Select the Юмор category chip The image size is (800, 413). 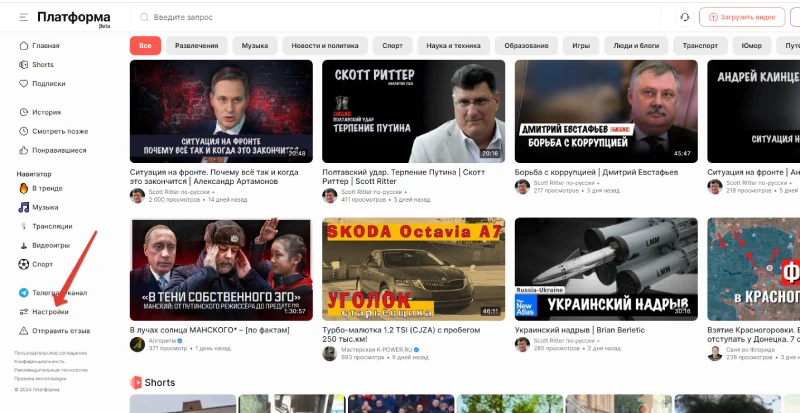pos(751,45)
